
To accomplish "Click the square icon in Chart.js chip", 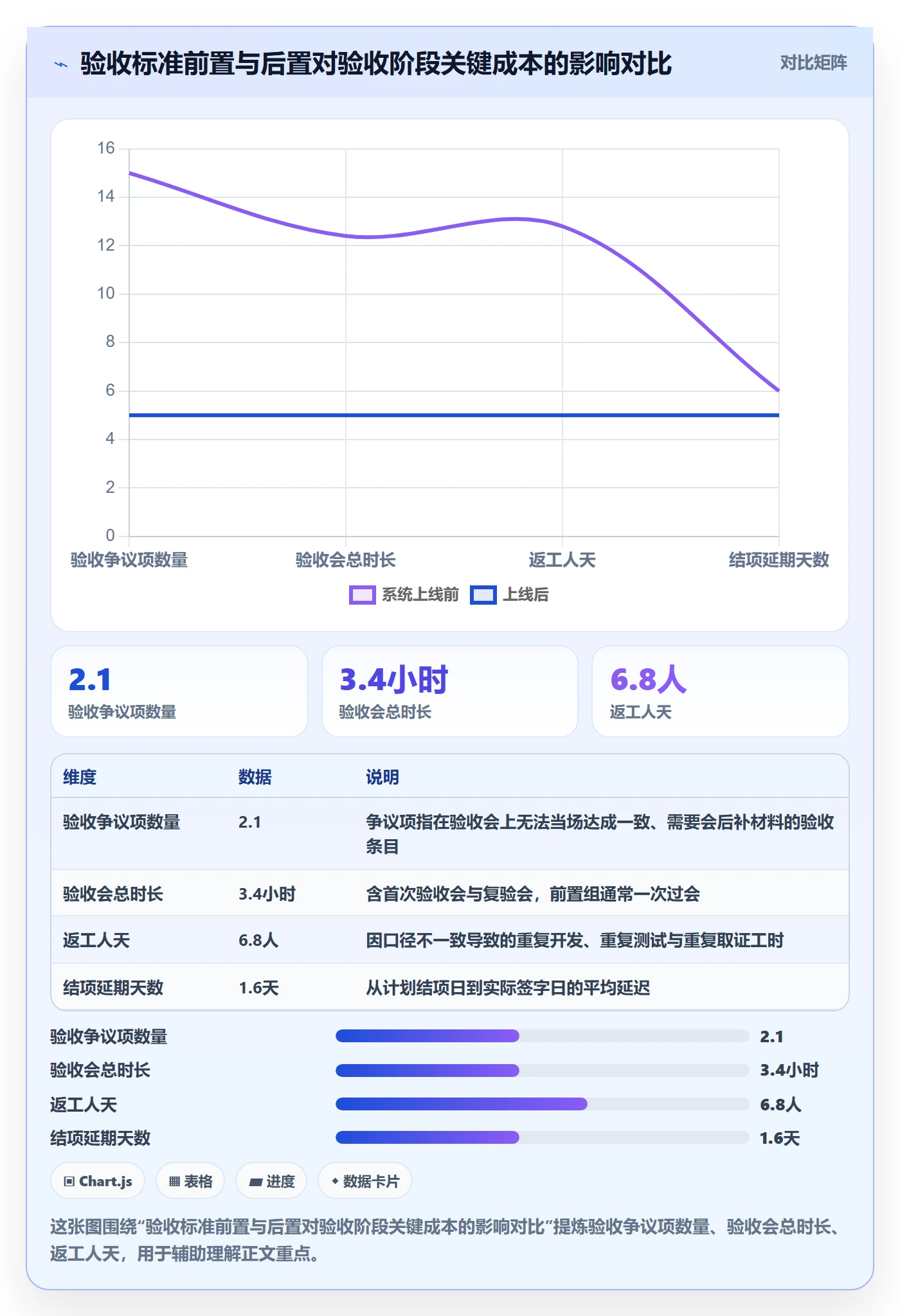I will click(69, 1181).
